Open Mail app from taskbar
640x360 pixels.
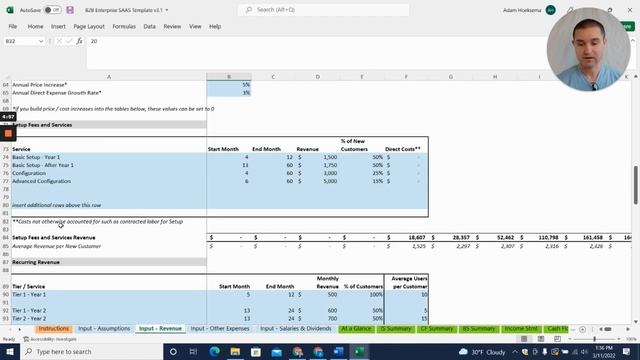pyautogui.click(x=276, y=351)
